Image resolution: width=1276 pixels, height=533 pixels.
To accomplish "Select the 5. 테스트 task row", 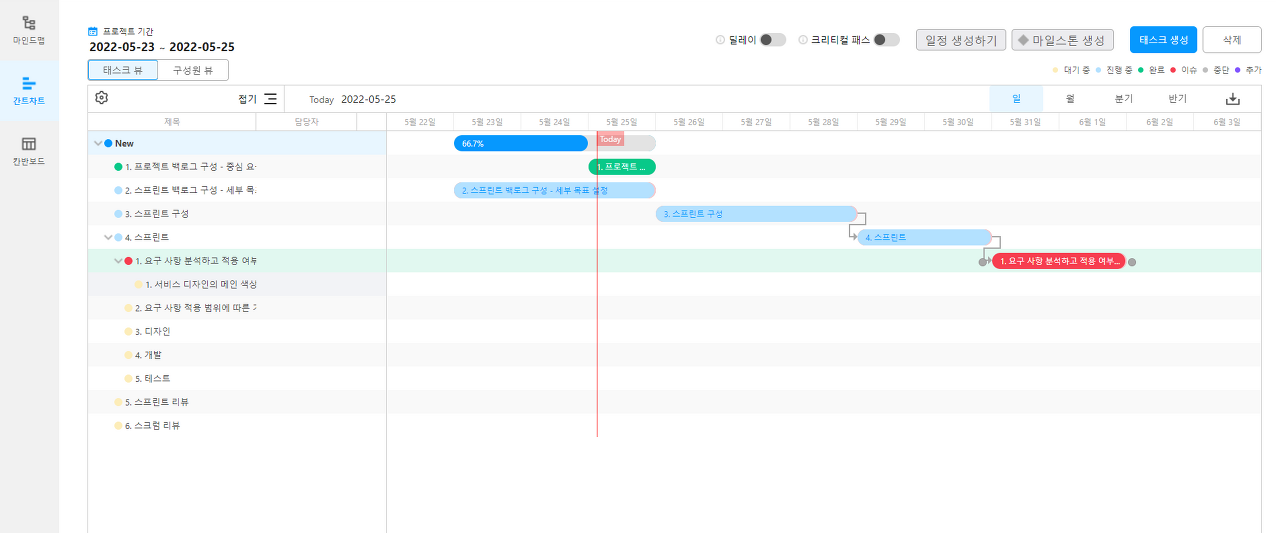I will [237, 378].
